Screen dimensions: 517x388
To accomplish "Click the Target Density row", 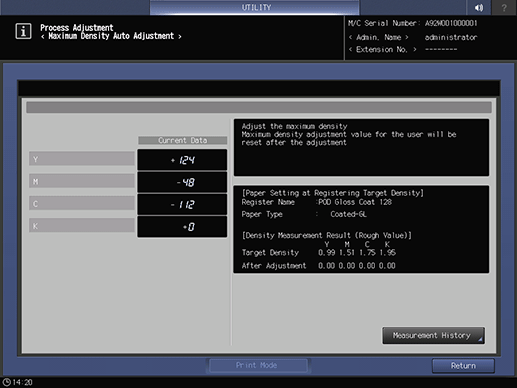I will pos(319,253).
